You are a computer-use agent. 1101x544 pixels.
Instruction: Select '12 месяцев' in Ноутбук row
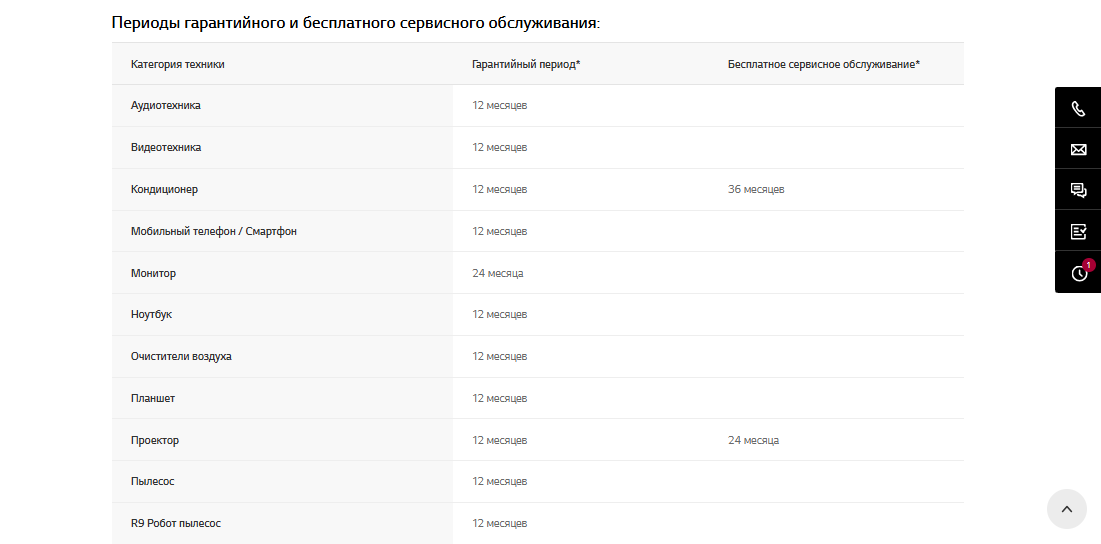click(499, 314)
